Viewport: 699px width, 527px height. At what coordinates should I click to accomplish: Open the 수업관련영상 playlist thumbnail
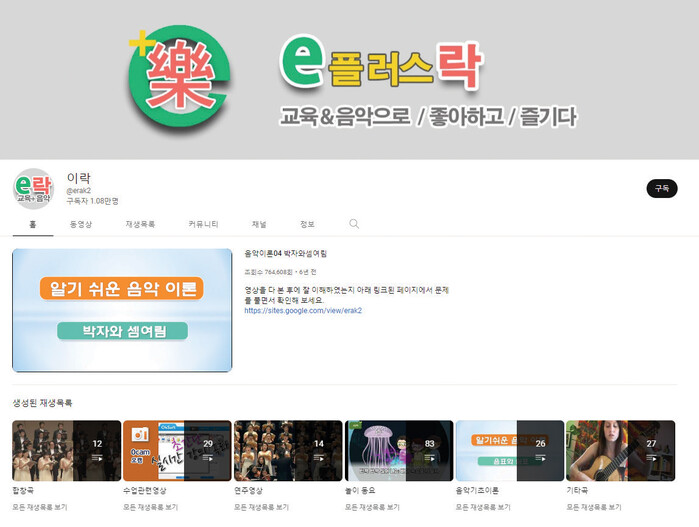[x=177, y=451]
